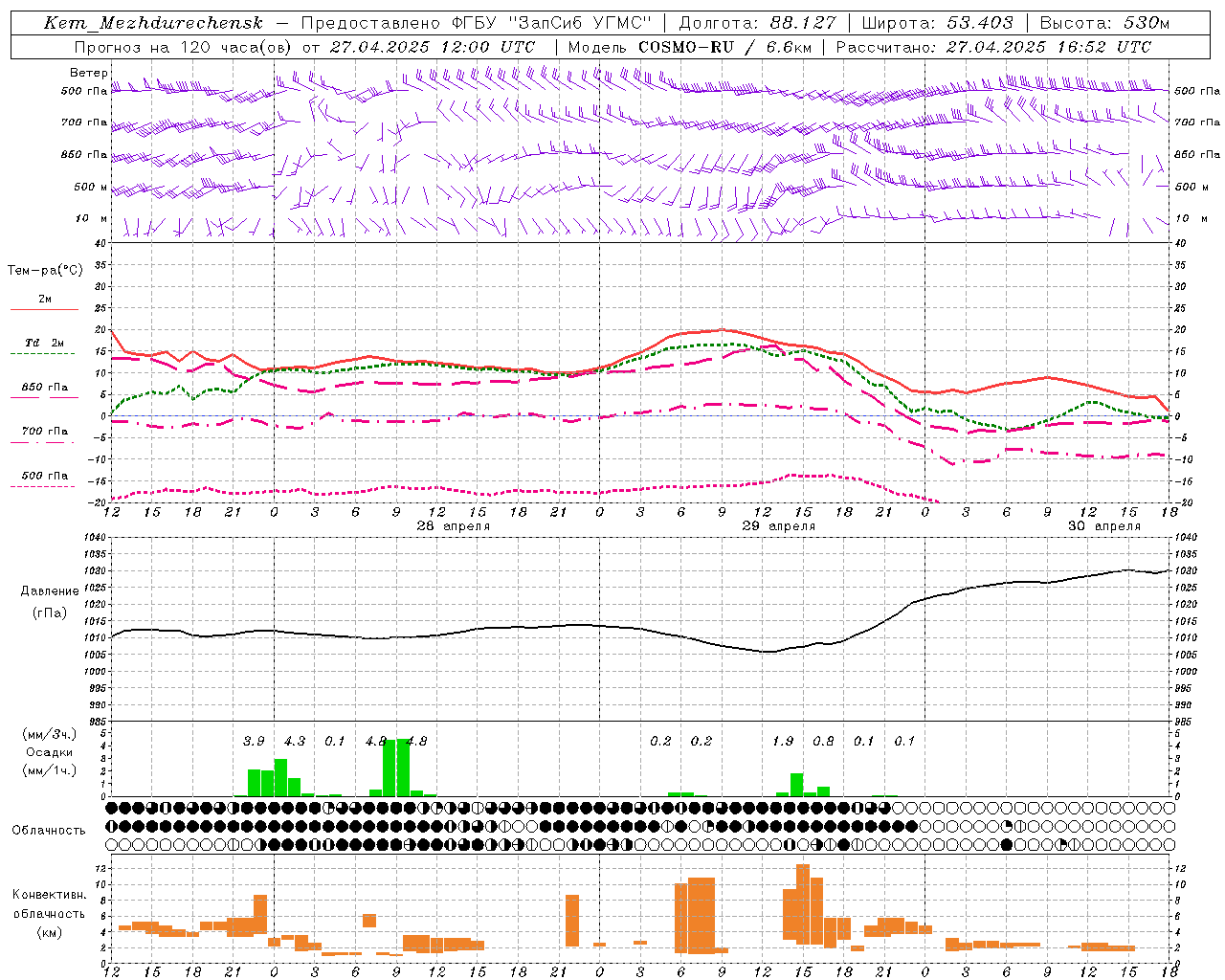1225x980 pixels.
Task: Click the 'Ветер' wind panel label
Action: pos(88,73)
